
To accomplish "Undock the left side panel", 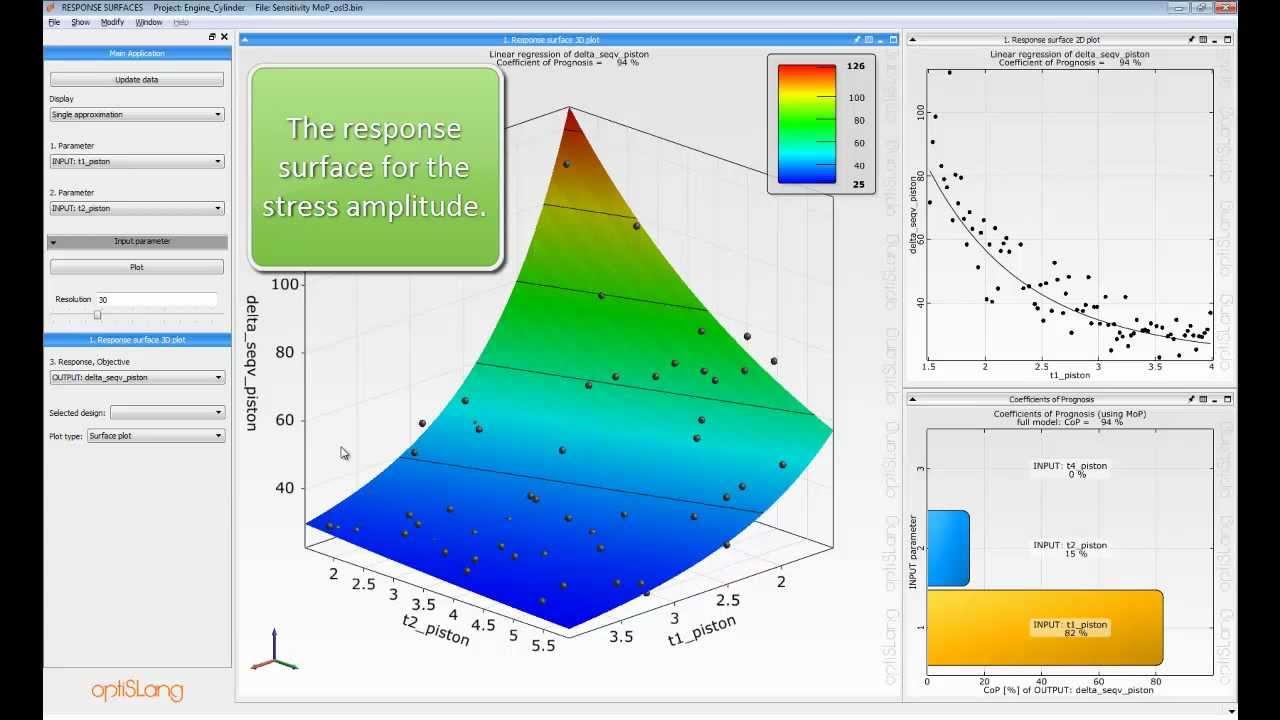I will 212,37.
